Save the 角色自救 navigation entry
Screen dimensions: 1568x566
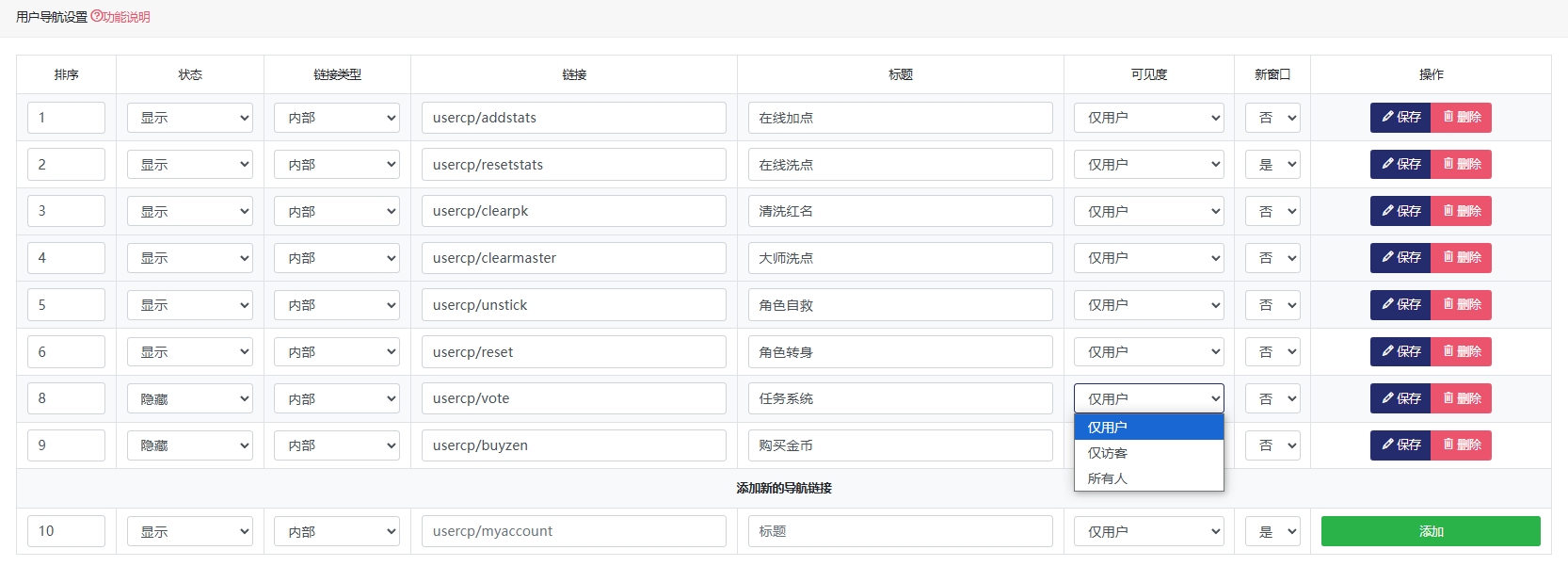point(1400,305)
